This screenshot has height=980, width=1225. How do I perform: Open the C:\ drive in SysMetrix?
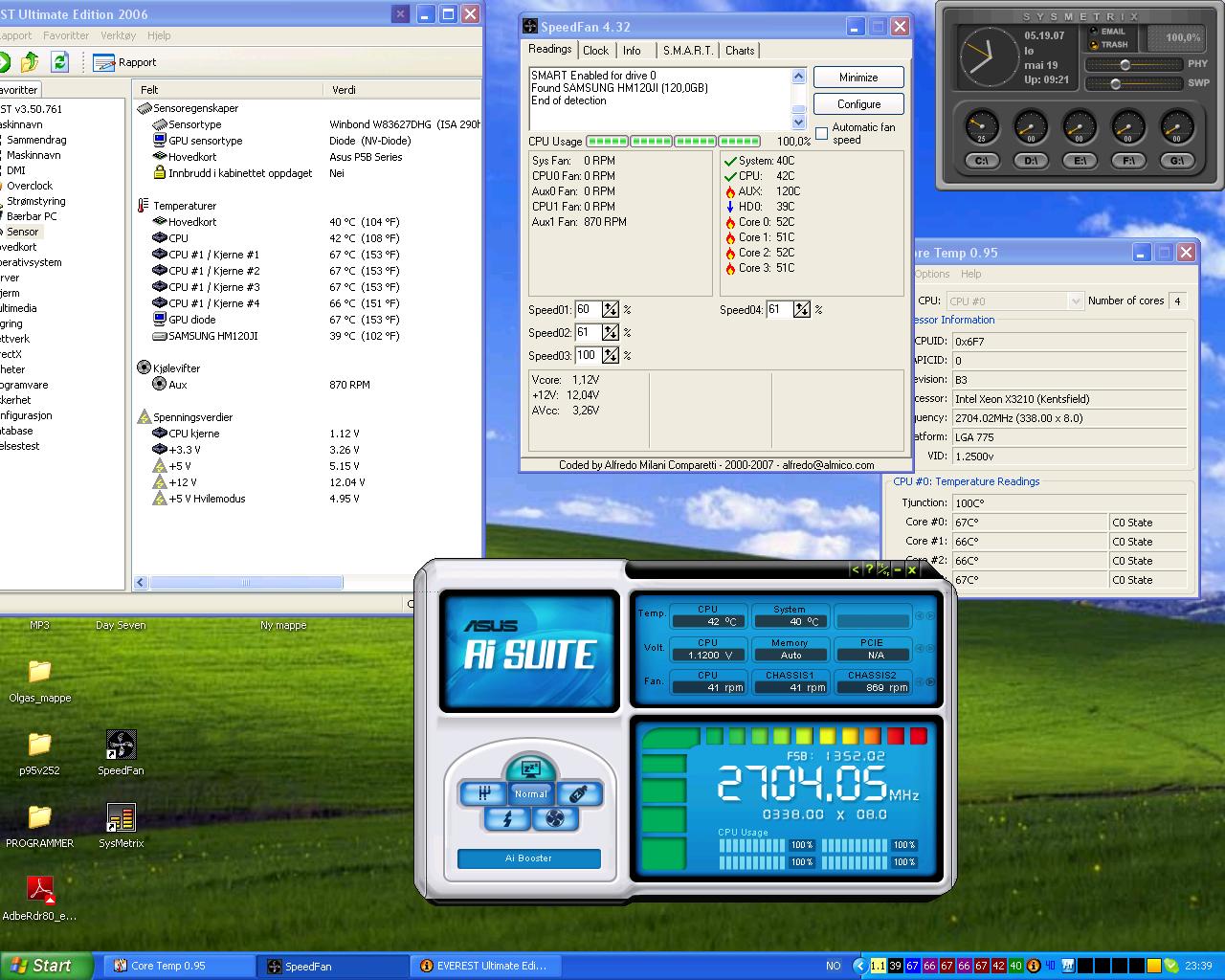pos(982,160)
